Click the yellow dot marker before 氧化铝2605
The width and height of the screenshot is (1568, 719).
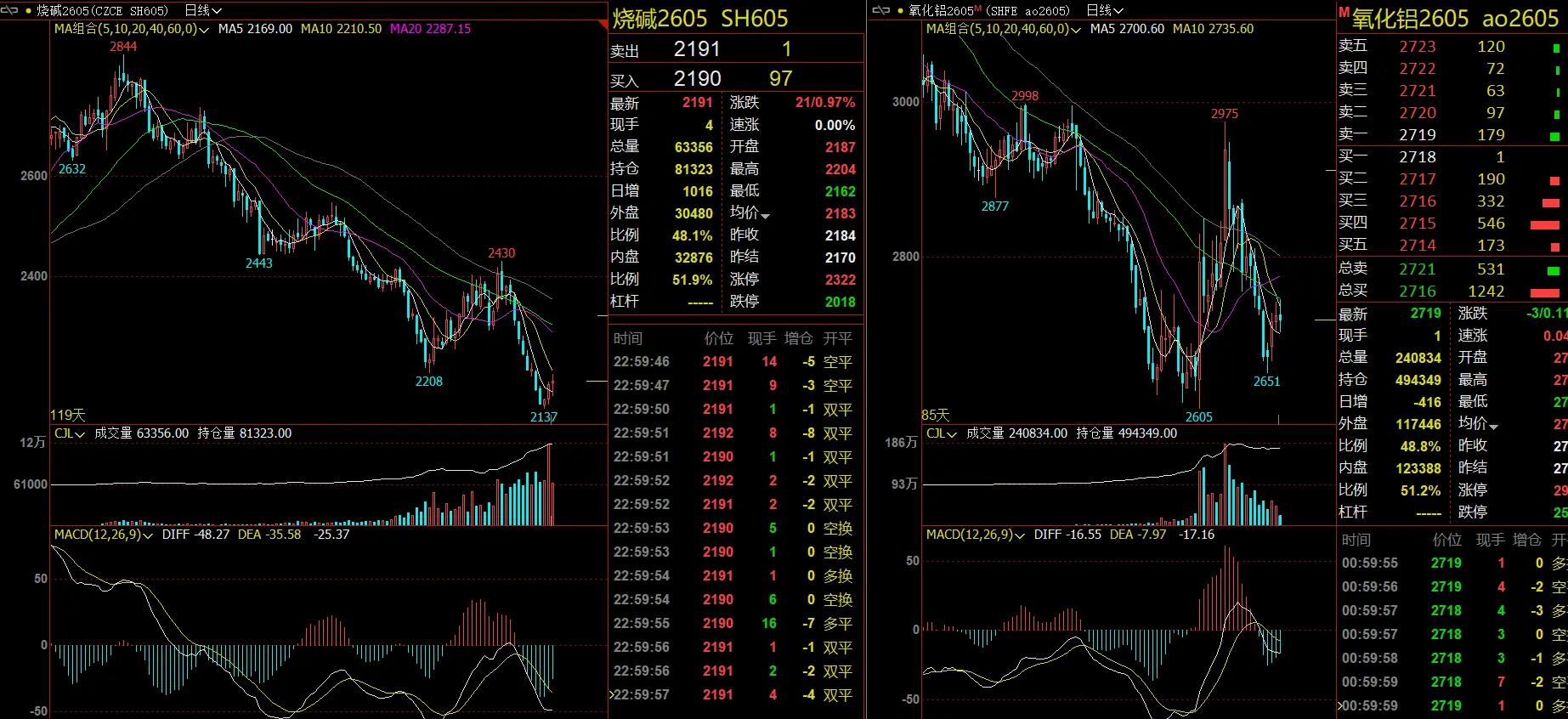click(900, 11)
